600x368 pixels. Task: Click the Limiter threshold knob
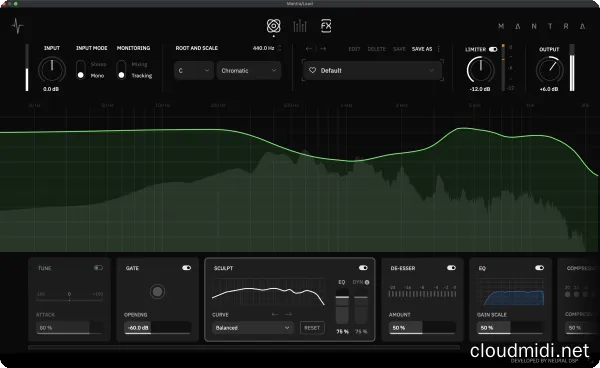481,70
